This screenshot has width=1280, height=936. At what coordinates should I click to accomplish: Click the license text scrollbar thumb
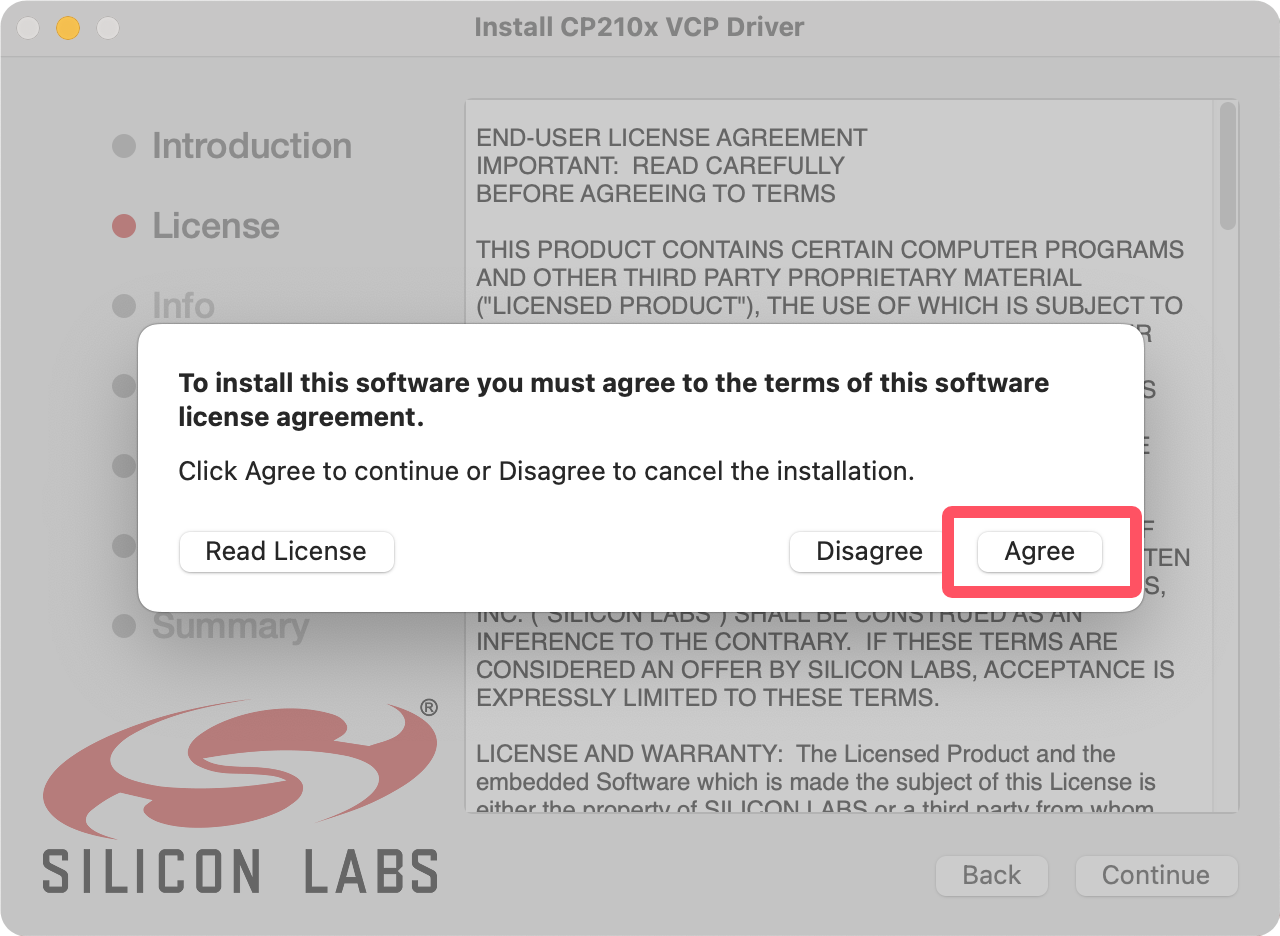click(x=1227, y=166)
